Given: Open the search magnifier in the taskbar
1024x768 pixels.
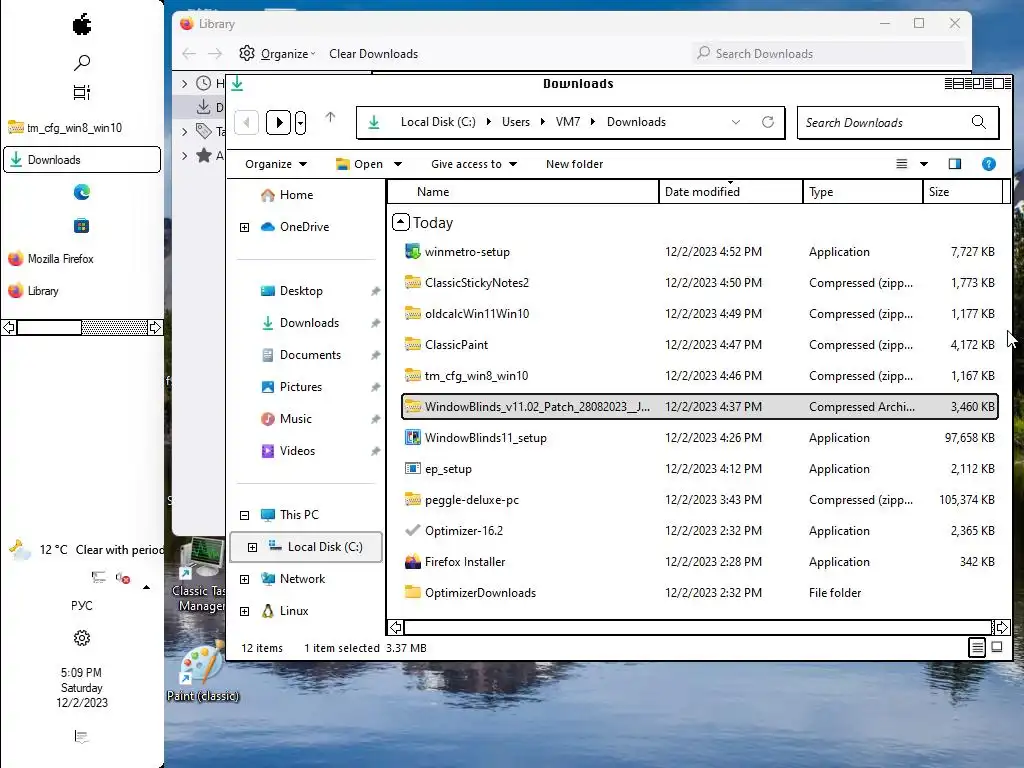Looking at the screenshot, I should tap(82, 63).
